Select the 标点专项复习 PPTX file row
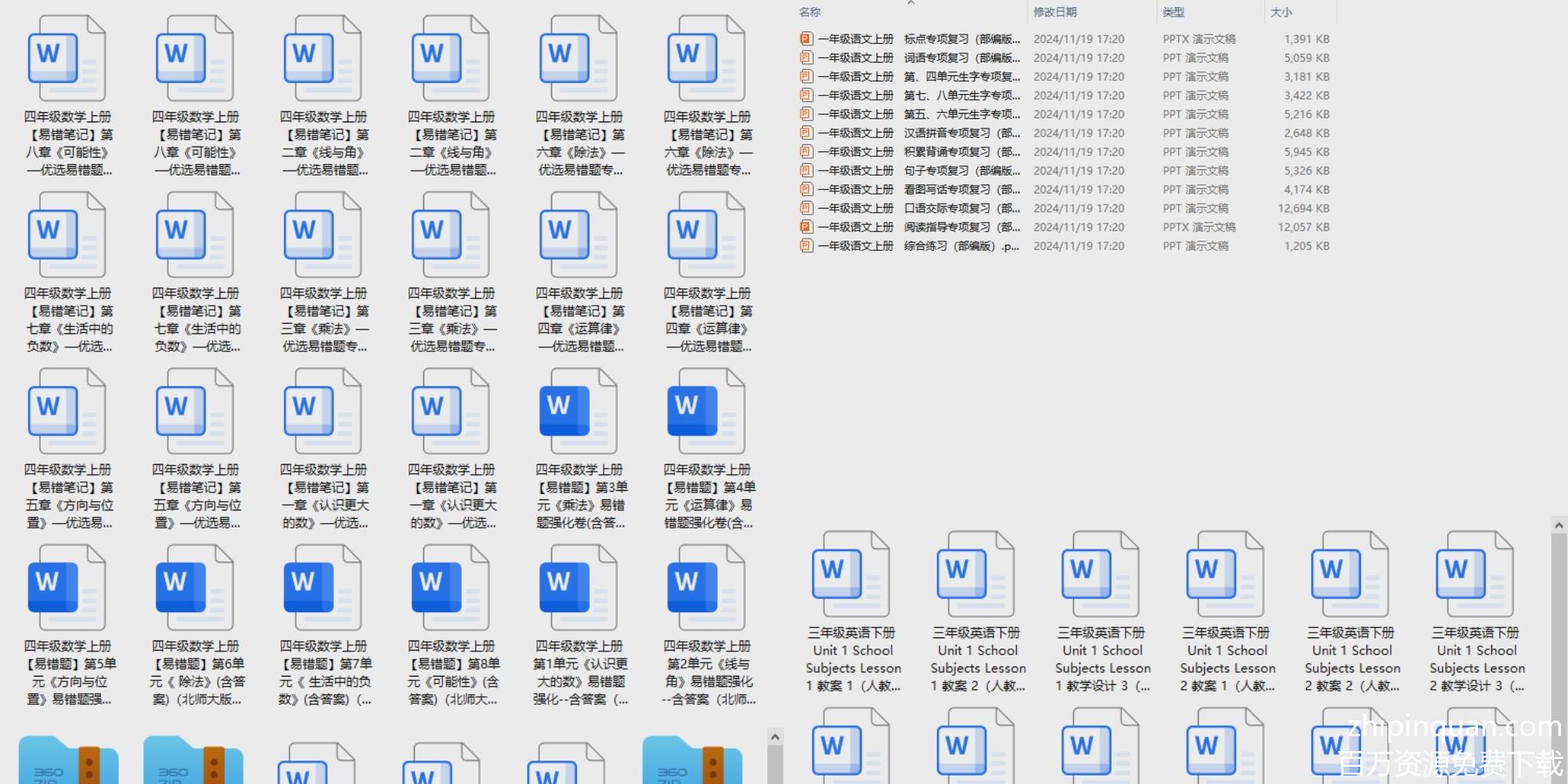The width and height of the screenshot is (1568, 784). tap(909, 39)
